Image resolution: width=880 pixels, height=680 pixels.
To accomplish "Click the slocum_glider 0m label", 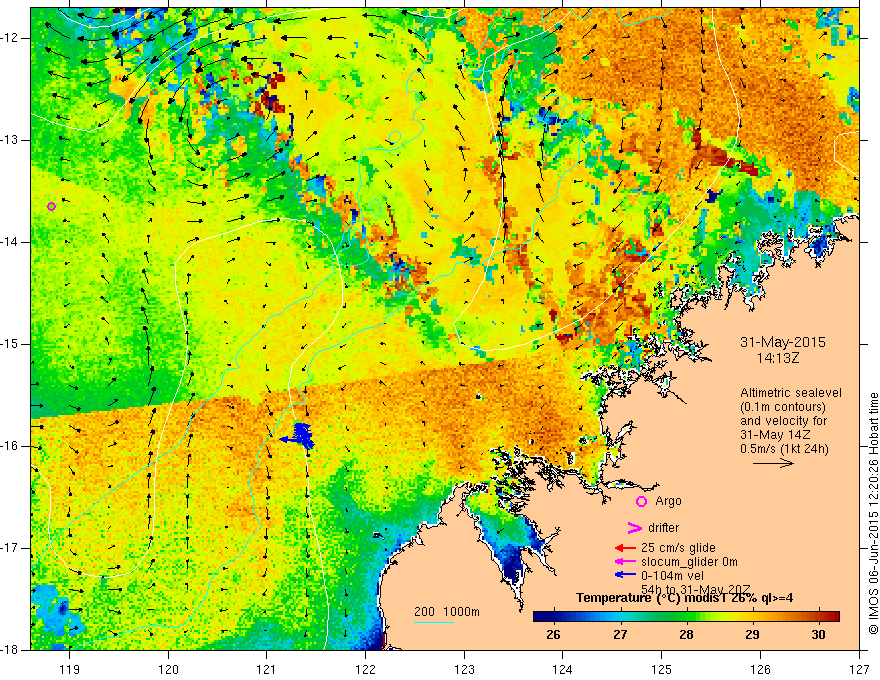I will click(689, 562).
